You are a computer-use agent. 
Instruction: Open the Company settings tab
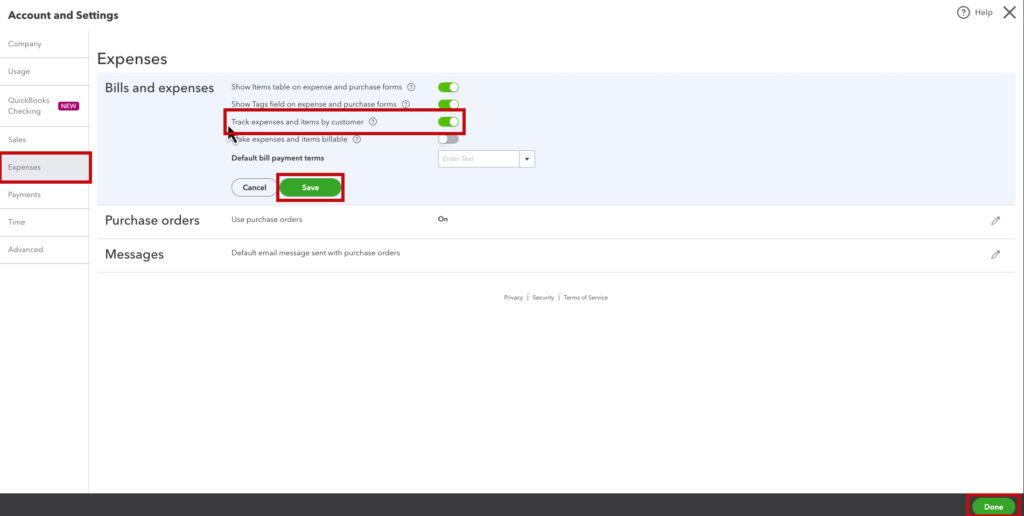point(25,44)
